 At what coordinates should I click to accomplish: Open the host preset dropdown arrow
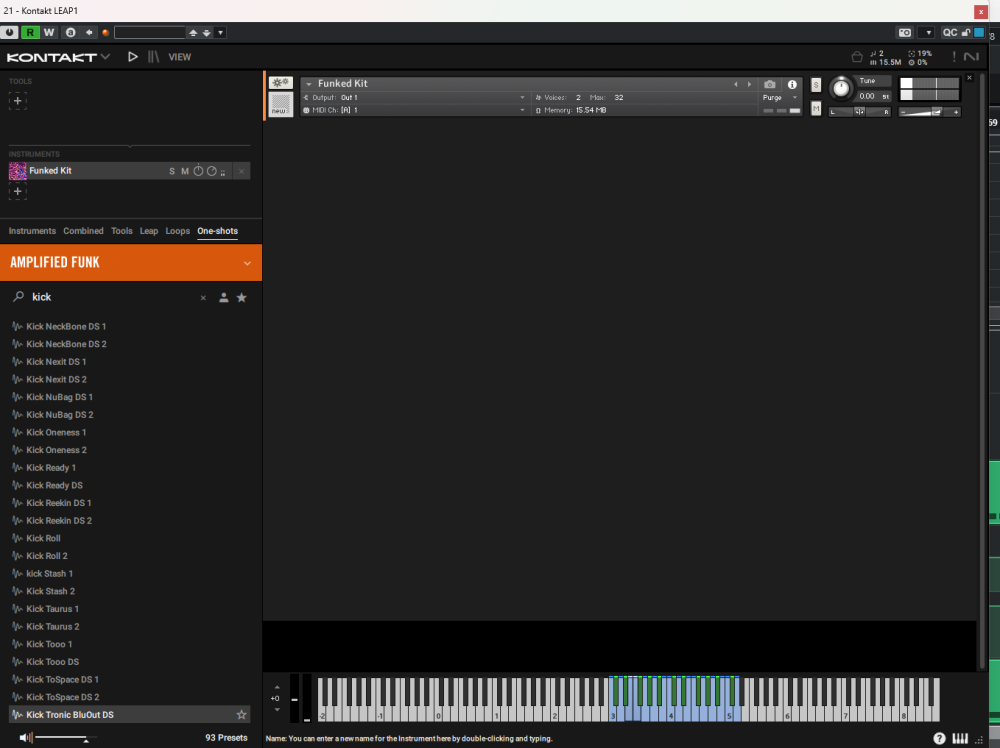[221, 33]
